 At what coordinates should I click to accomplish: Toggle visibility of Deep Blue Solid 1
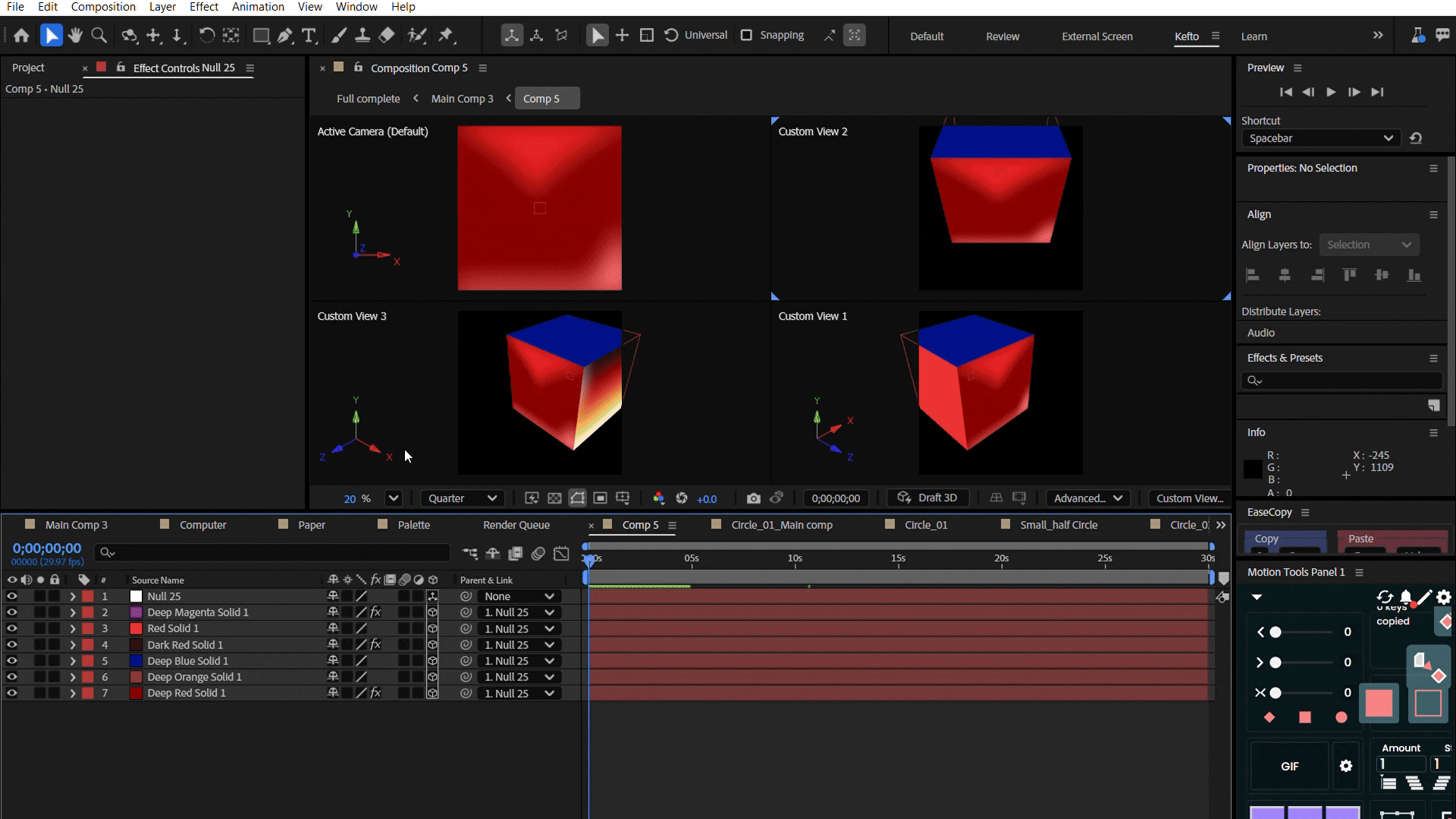(x=11, y=661)
